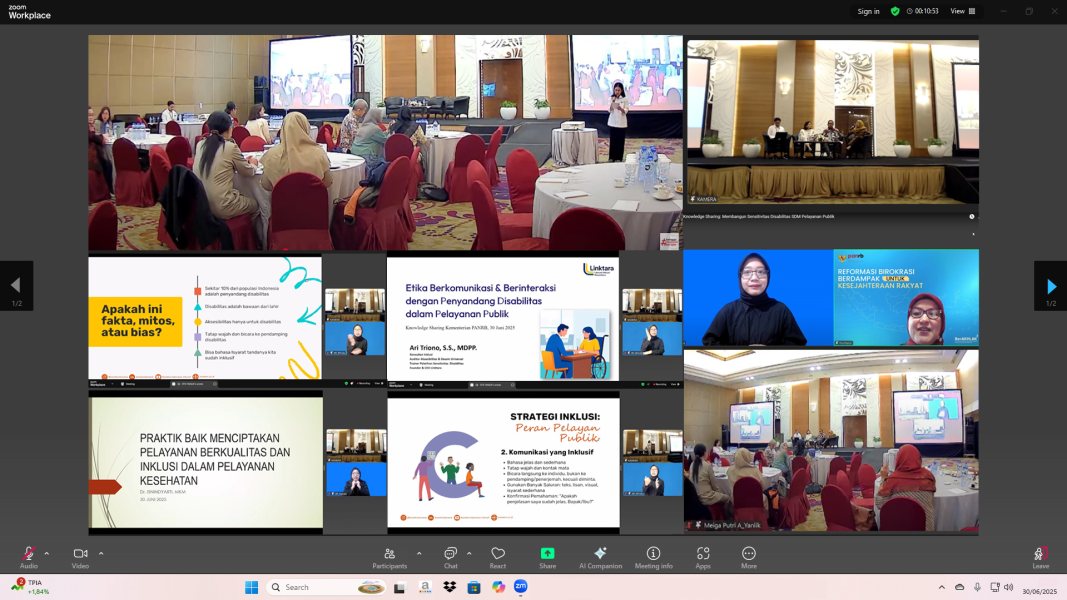Open AI Companion
Image resolution: width=1067 pixels, height=600 pixels.
click(600, 555)
